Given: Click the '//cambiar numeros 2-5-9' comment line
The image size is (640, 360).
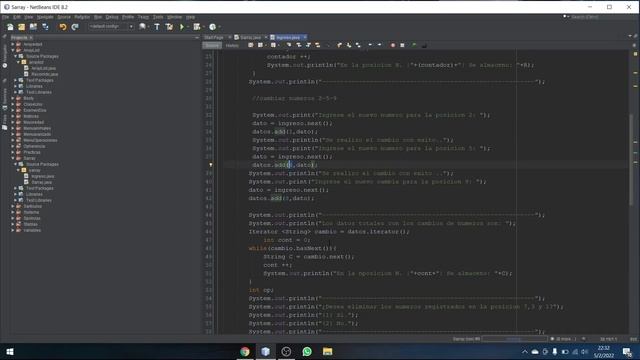Looking at the screenshot, I should 294,98.
